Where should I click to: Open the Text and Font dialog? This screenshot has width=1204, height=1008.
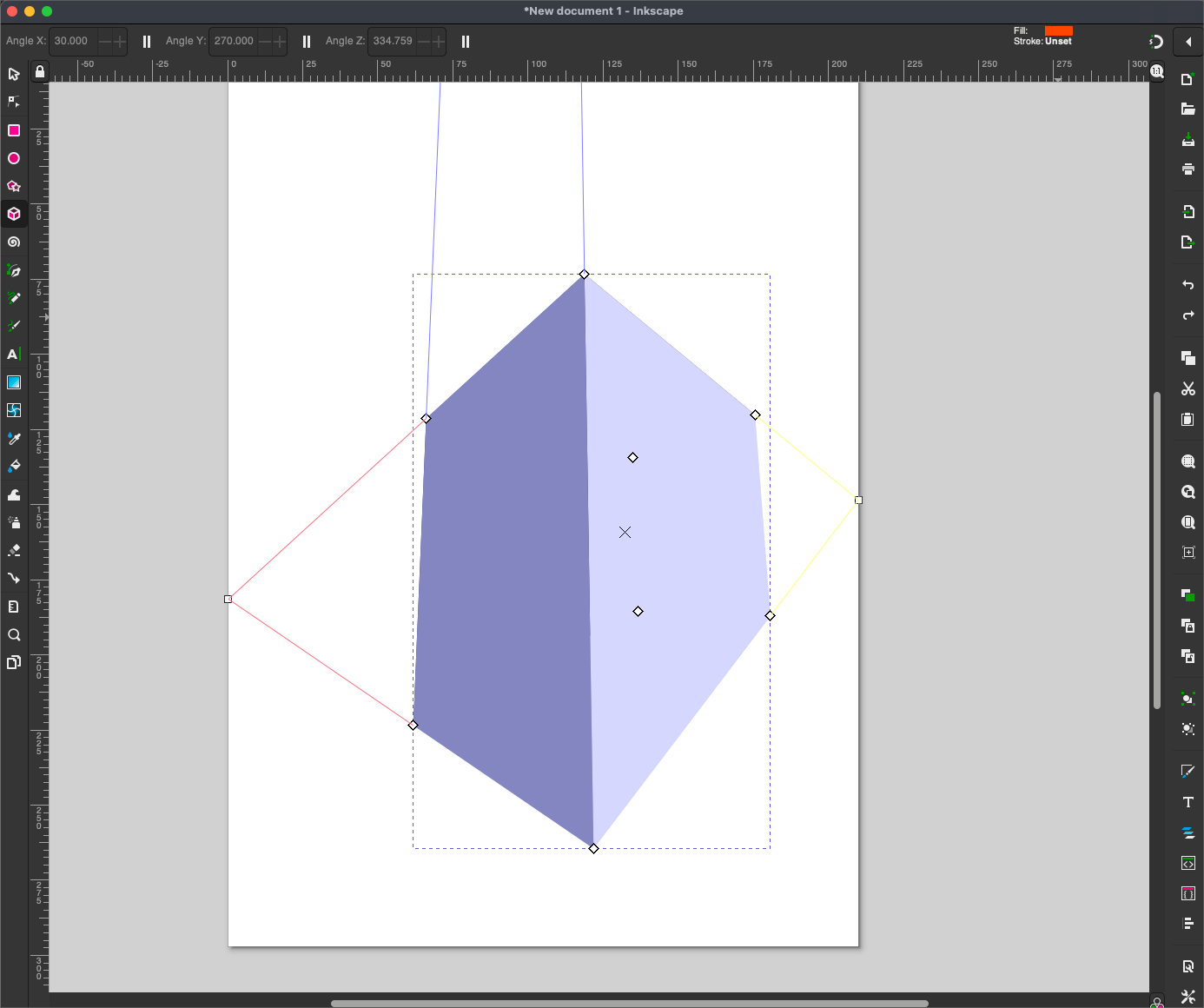(x=1187, y=802)
